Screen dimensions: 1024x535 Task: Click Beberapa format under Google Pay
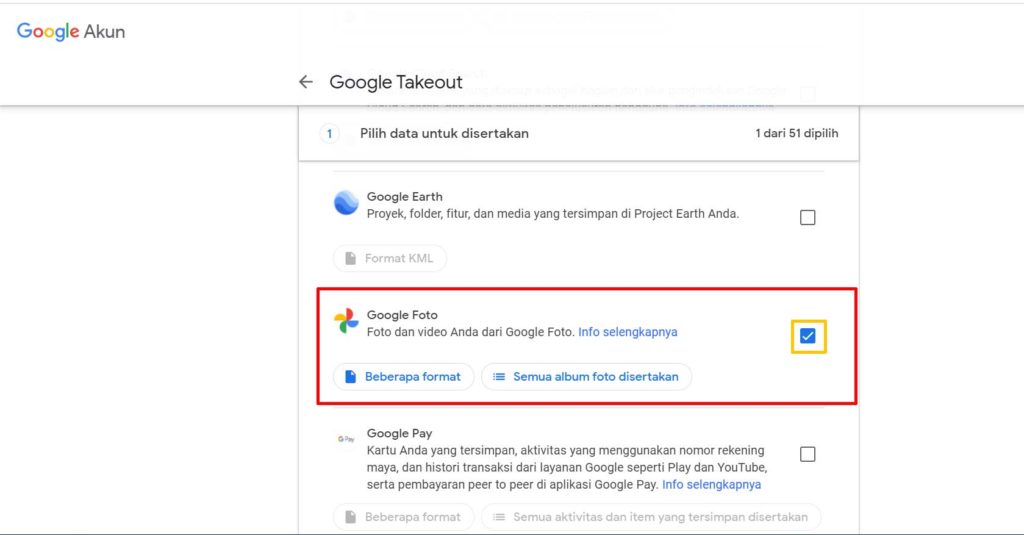[404, 517]
